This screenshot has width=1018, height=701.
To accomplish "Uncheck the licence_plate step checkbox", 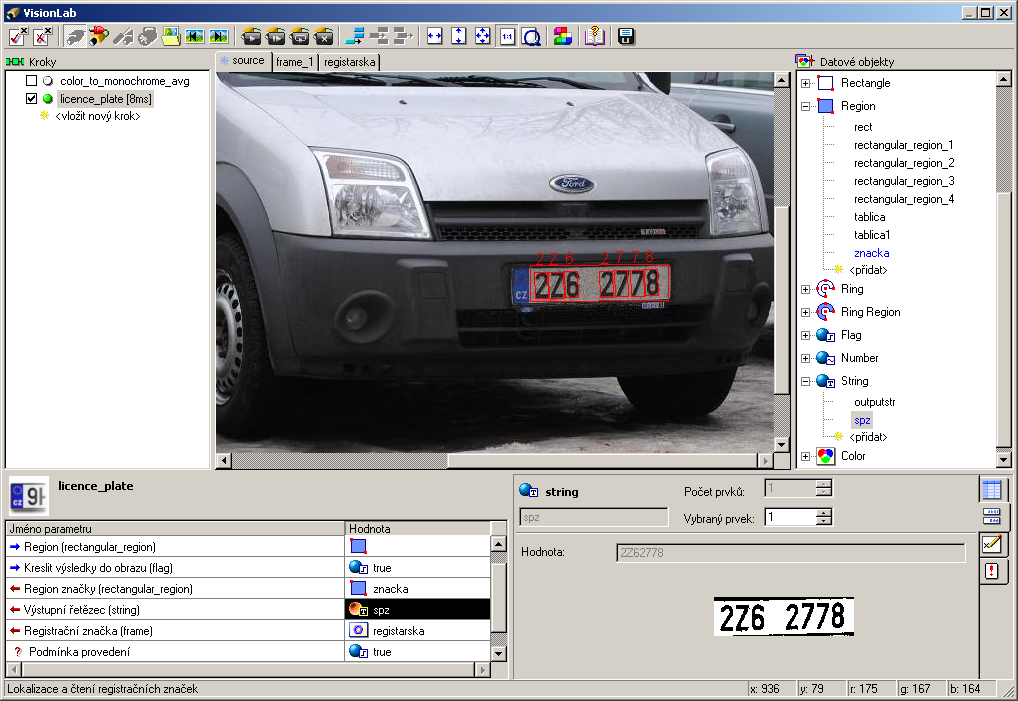I will pyautogui.click(x=32, y=99).
